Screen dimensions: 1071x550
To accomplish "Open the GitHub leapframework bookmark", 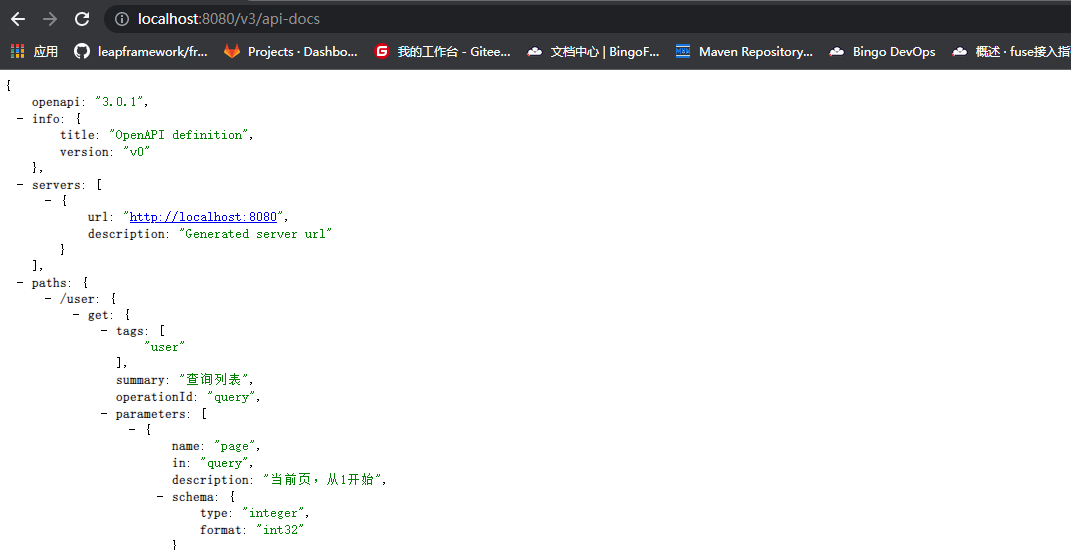I will click(x=141, y=52).
